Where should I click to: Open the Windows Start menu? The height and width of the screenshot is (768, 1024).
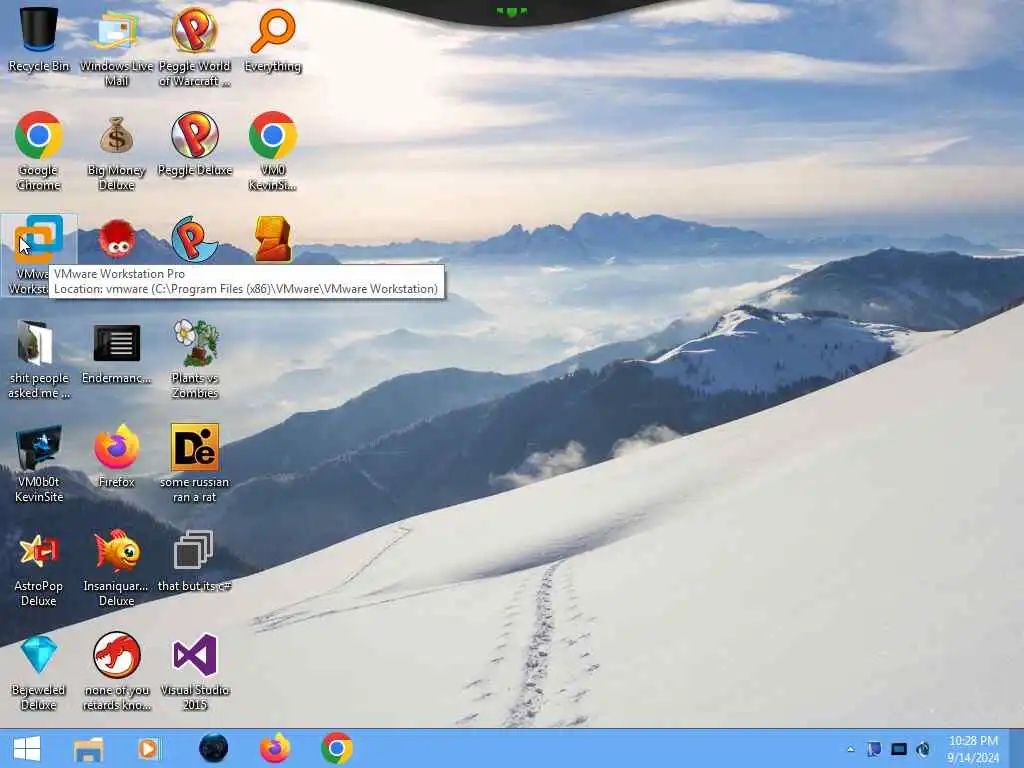[27, 748]
